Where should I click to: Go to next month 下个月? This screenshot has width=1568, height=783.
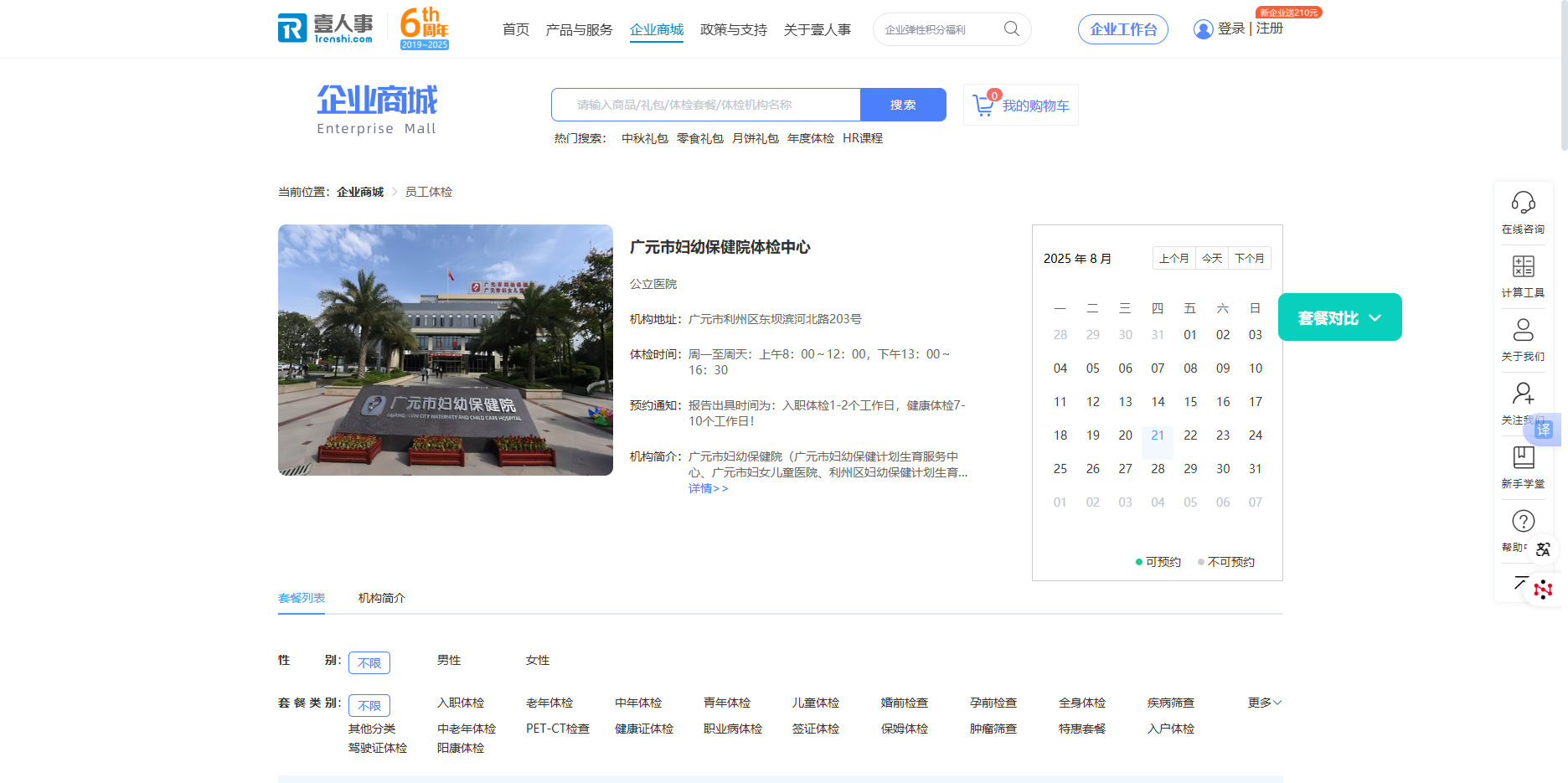click(x=1250, y=258)
